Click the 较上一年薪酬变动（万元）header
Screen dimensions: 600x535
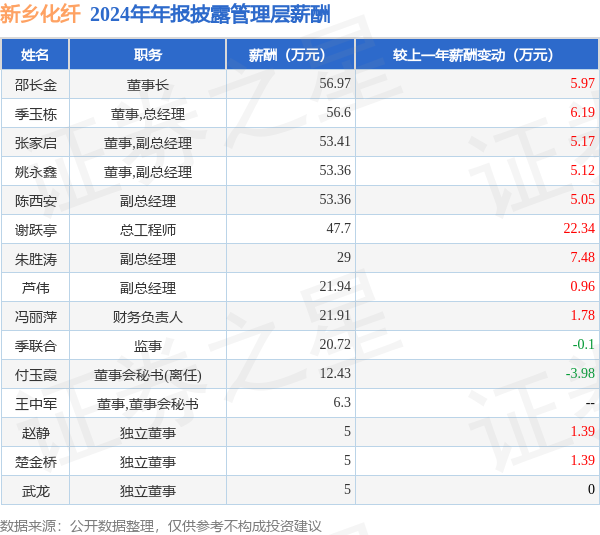click(x=477, y=55)
